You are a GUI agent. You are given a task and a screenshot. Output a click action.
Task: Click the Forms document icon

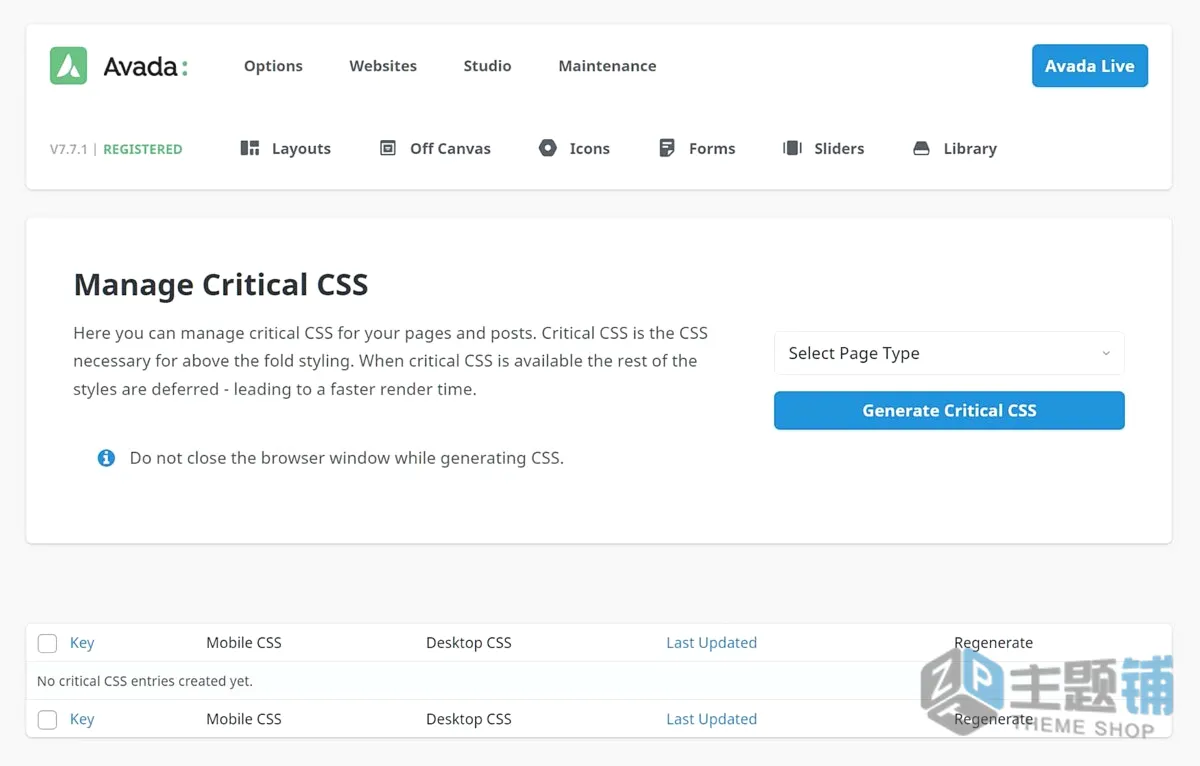(667, 148)
